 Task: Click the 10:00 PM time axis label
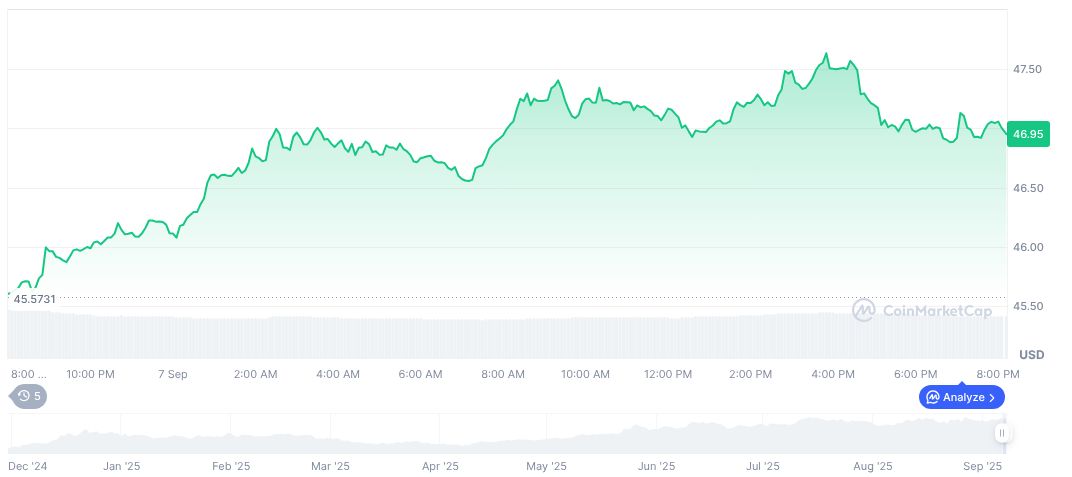click(90, 374)
